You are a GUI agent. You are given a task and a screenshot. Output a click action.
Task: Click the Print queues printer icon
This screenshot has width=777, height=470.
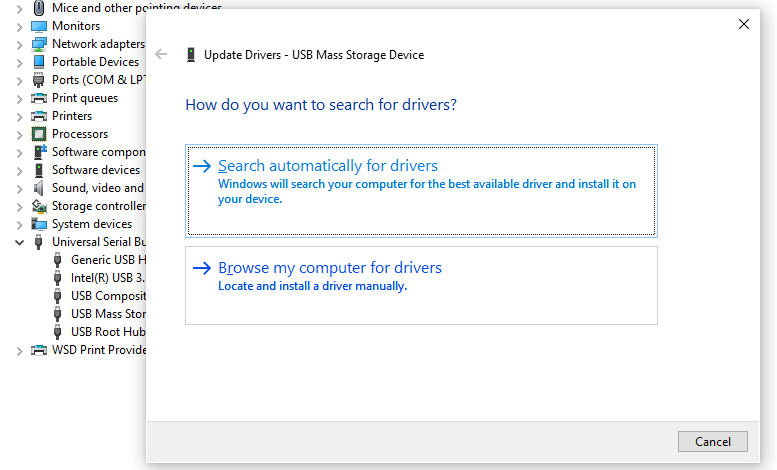coord(39,98)
